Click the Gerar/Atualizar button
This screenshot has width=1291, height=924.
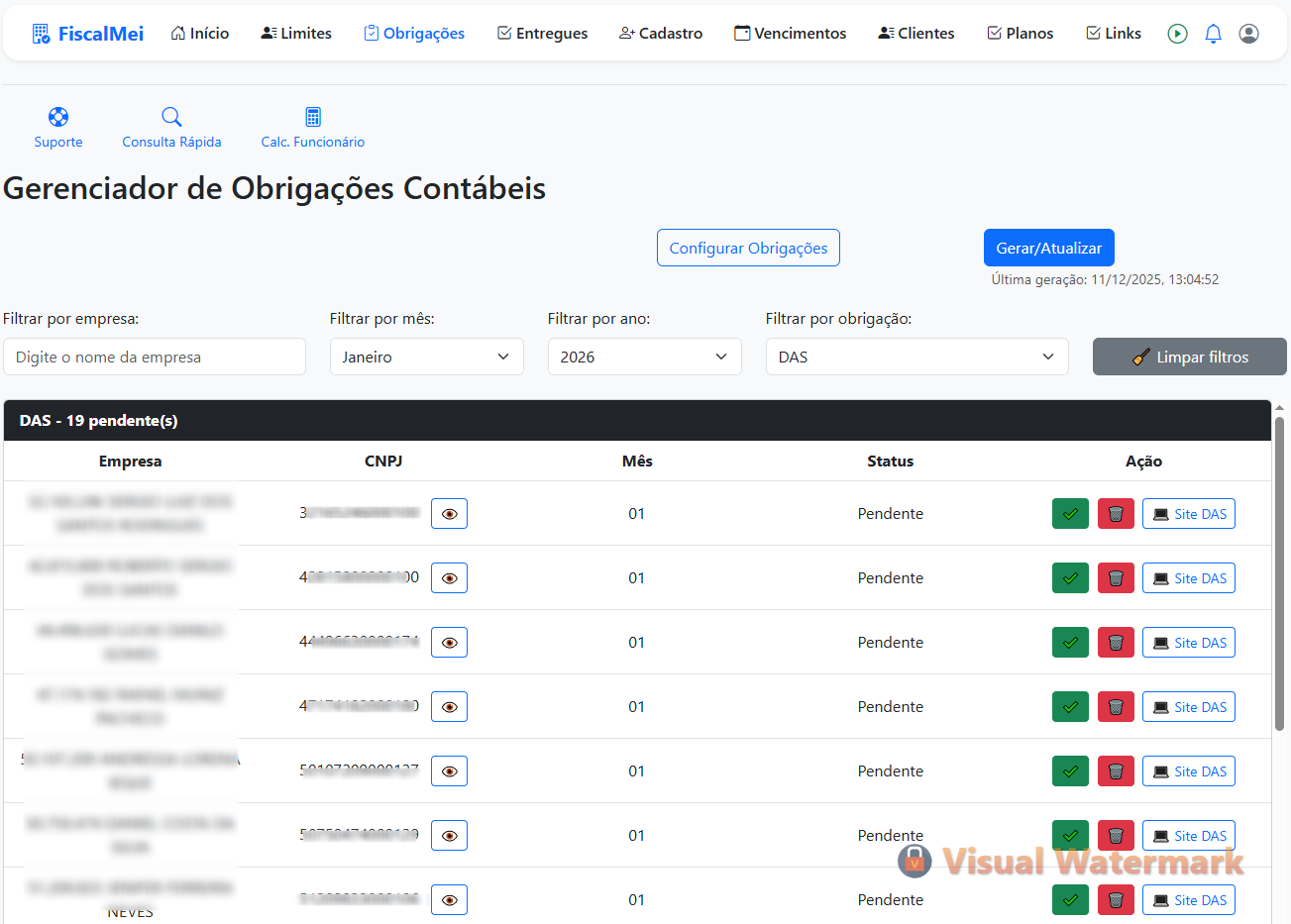pyautogui.click(x=1048, y=248)
